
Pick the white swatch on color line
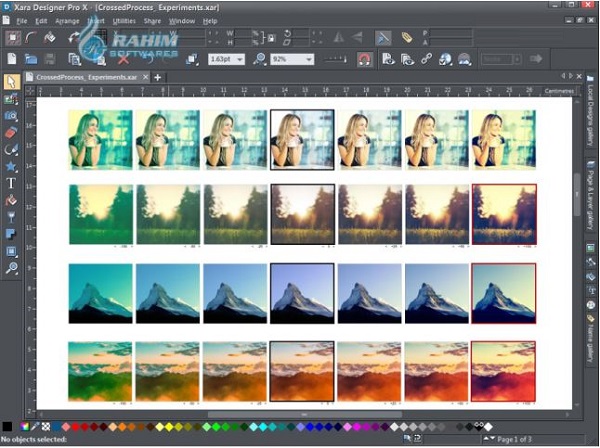[x=488, y=427]
